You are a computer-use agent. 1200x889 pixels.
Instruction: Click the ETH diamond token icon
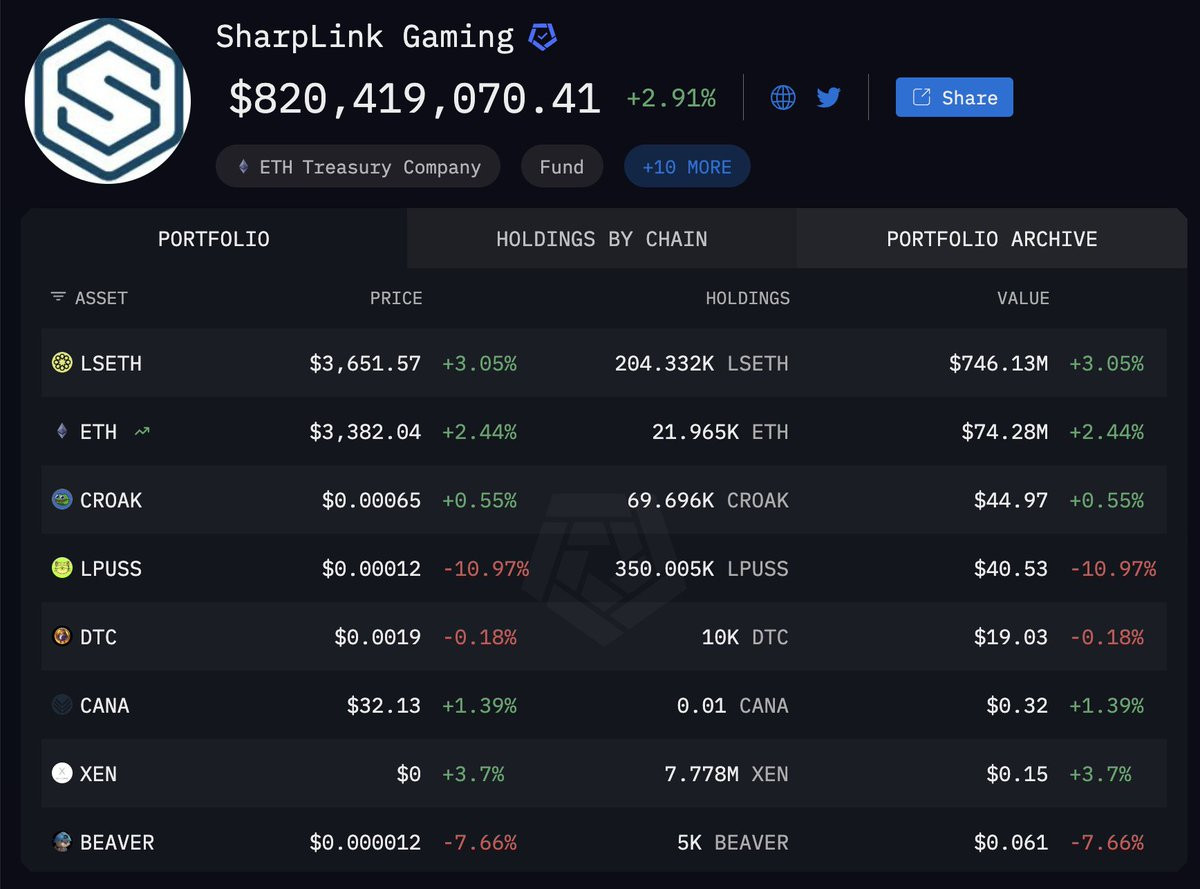pyautogui.click(x=62, y=432)
